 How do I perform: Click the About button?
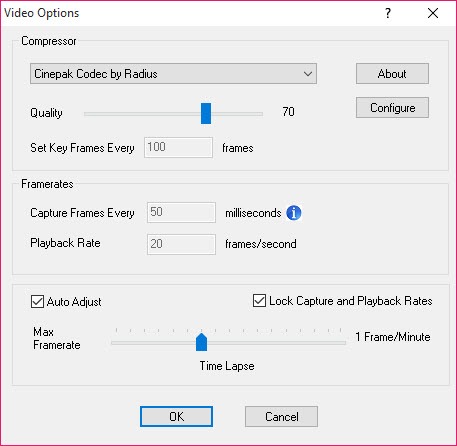[392, 74]
